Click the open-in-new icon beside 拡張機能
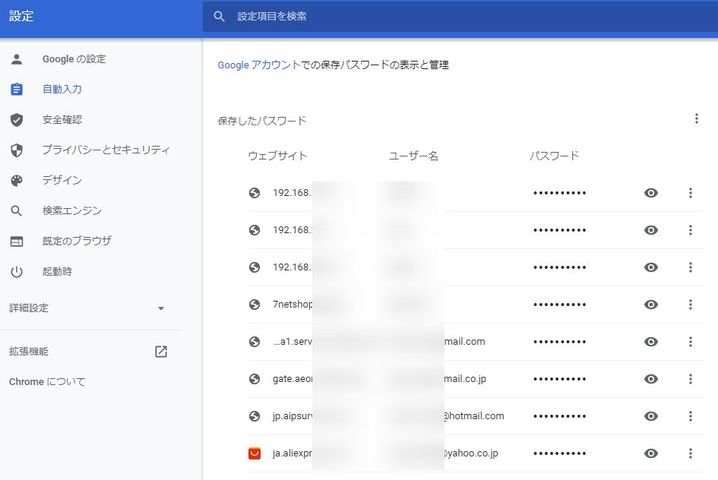 click(x=161, y=352)
